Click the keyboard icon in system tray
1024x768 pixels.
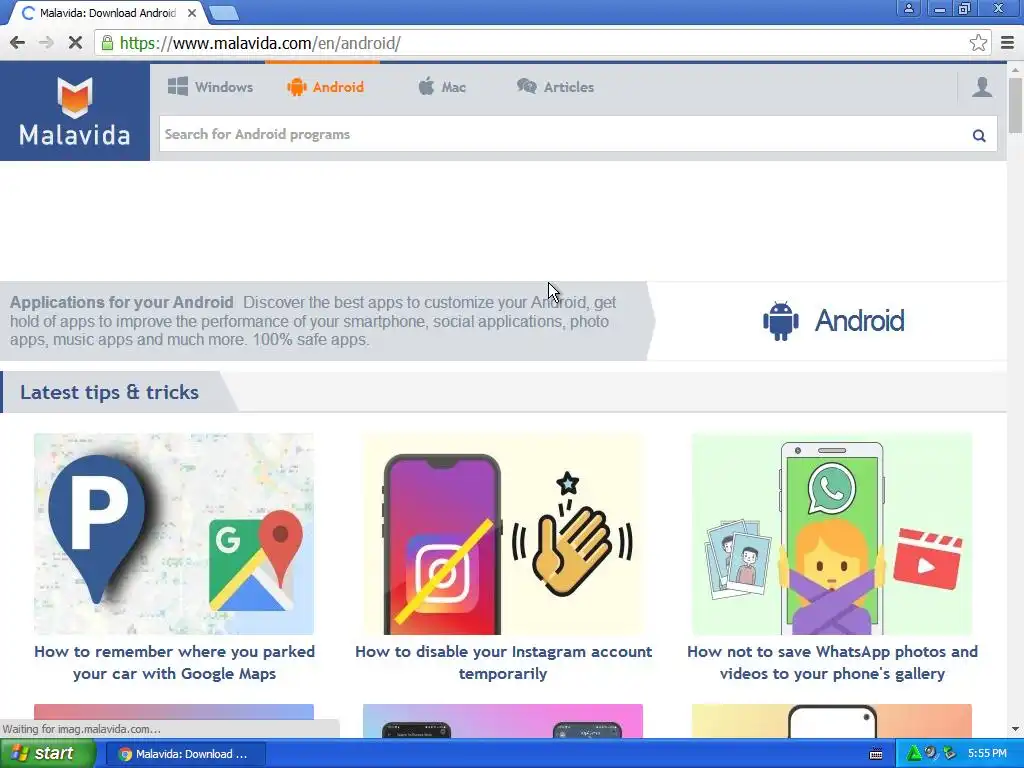876,754
